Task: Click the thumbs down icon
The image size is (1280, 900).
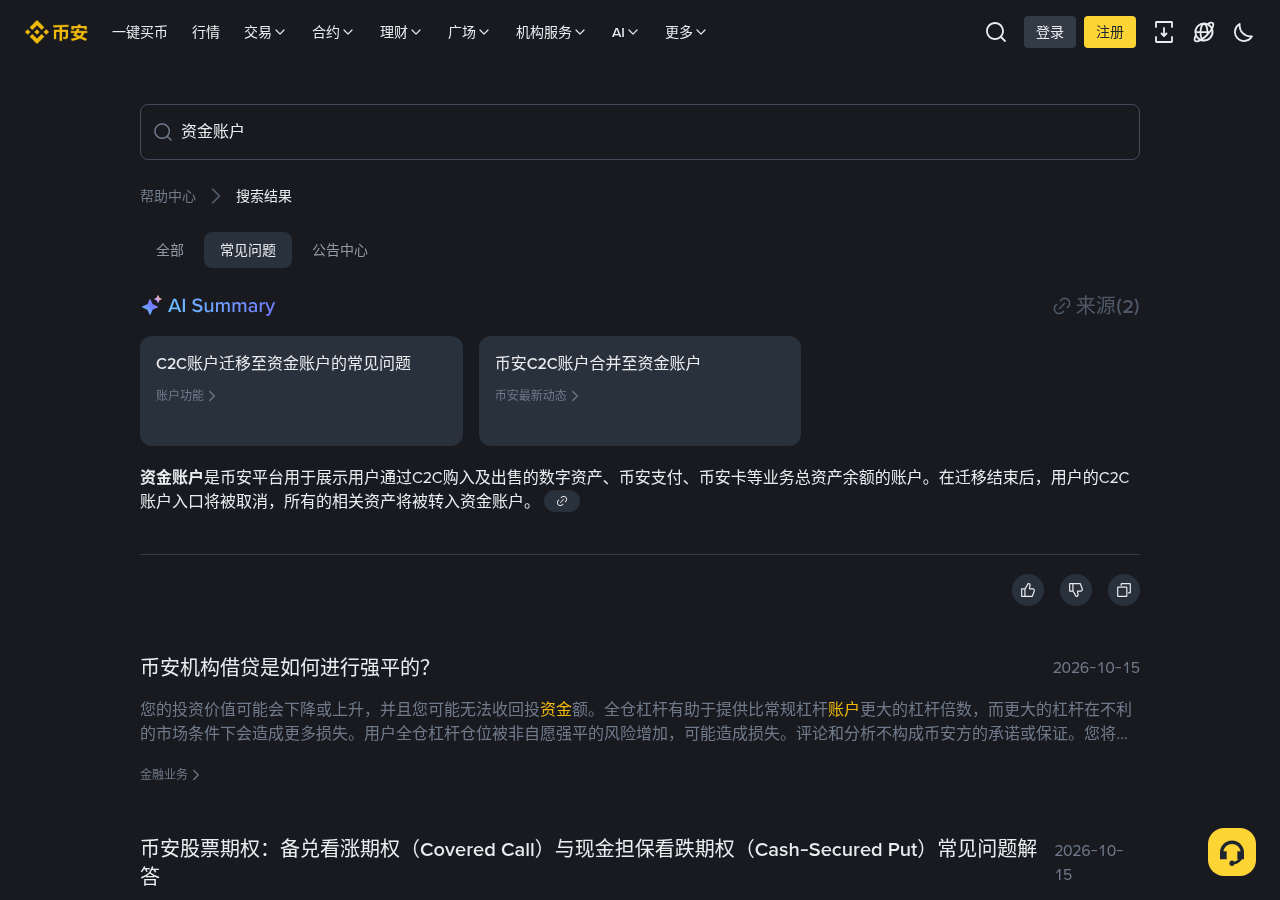Action: (x=1076, y=590)
